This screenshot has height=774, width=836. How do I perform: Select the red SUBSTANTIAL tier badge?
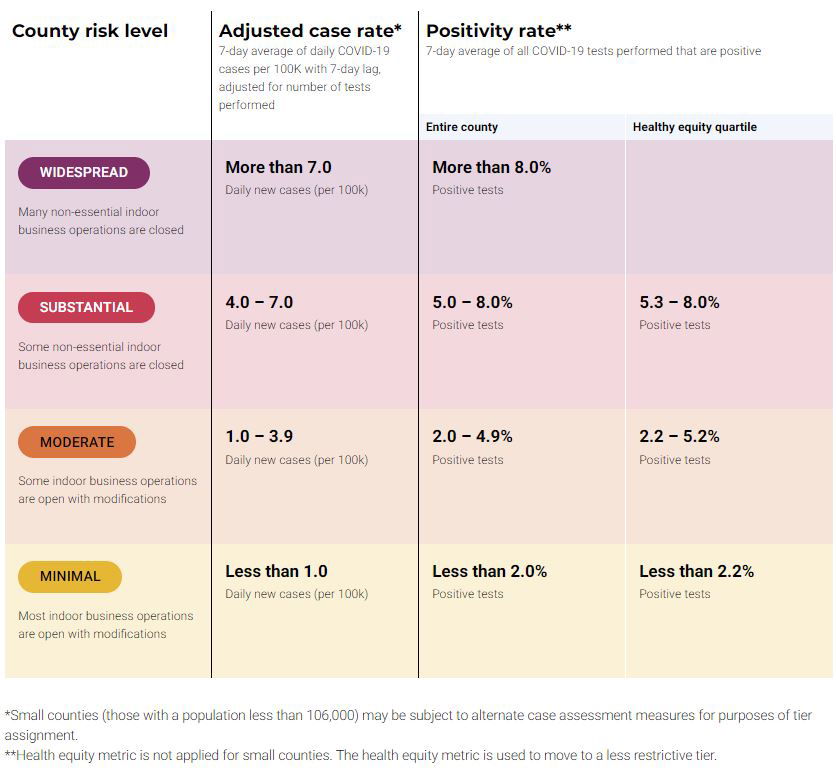coord(86,307)
